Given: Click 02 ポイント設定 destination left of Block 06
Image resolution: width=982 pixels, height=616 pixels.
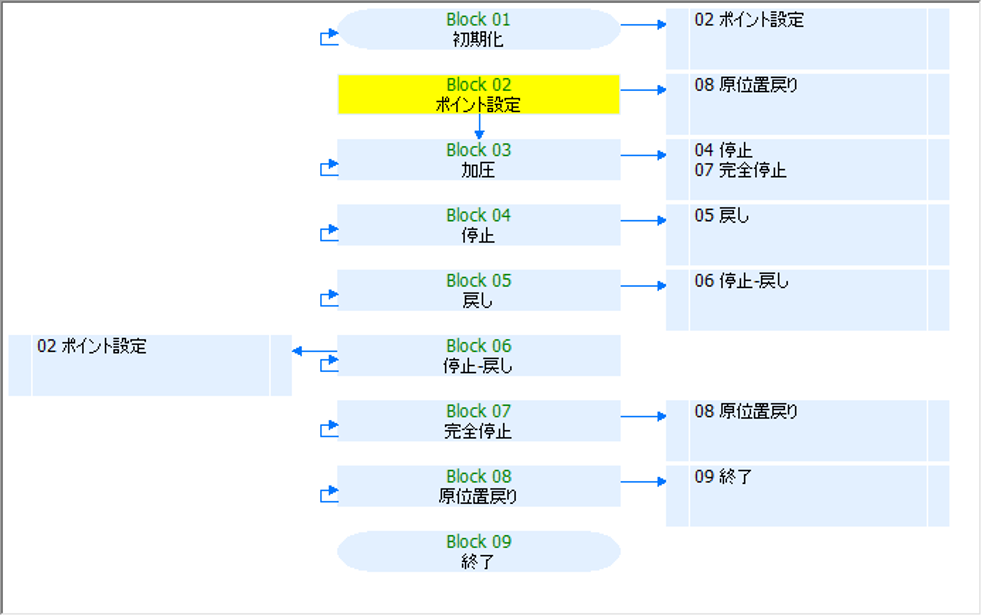Looking at the screenshot, I should tap(92, 347).
